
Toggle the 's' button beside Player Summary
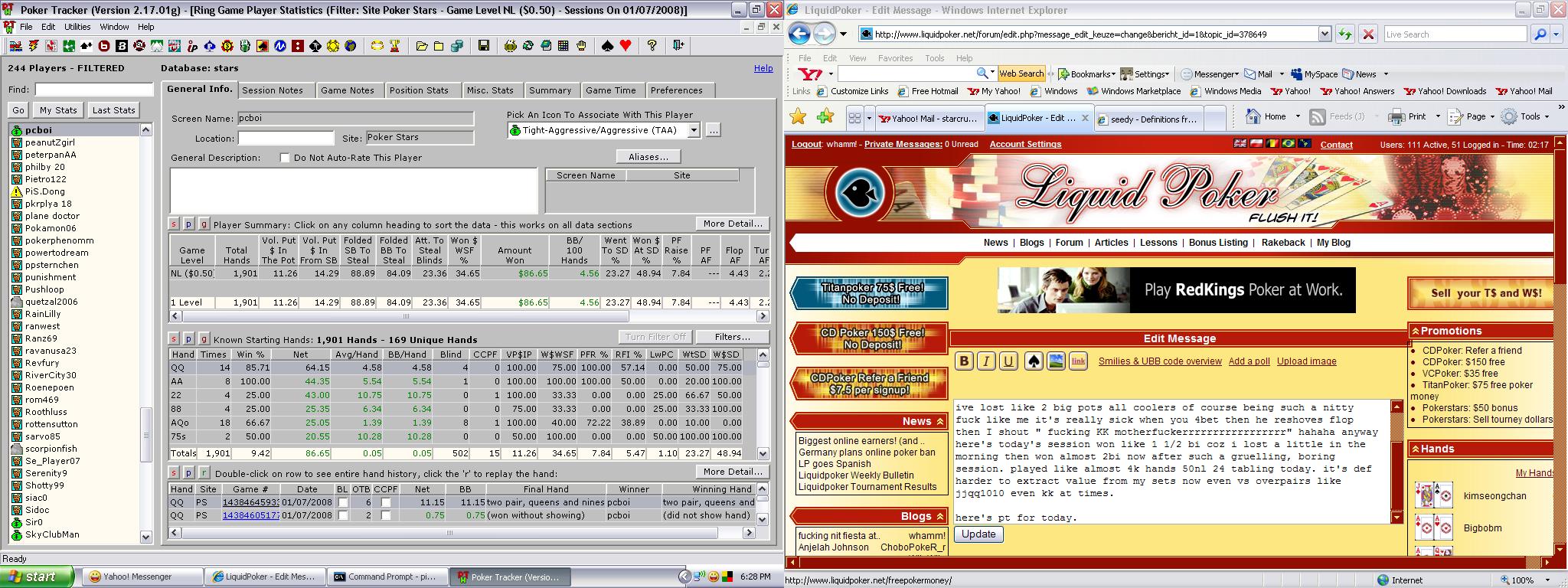[174, 224]
